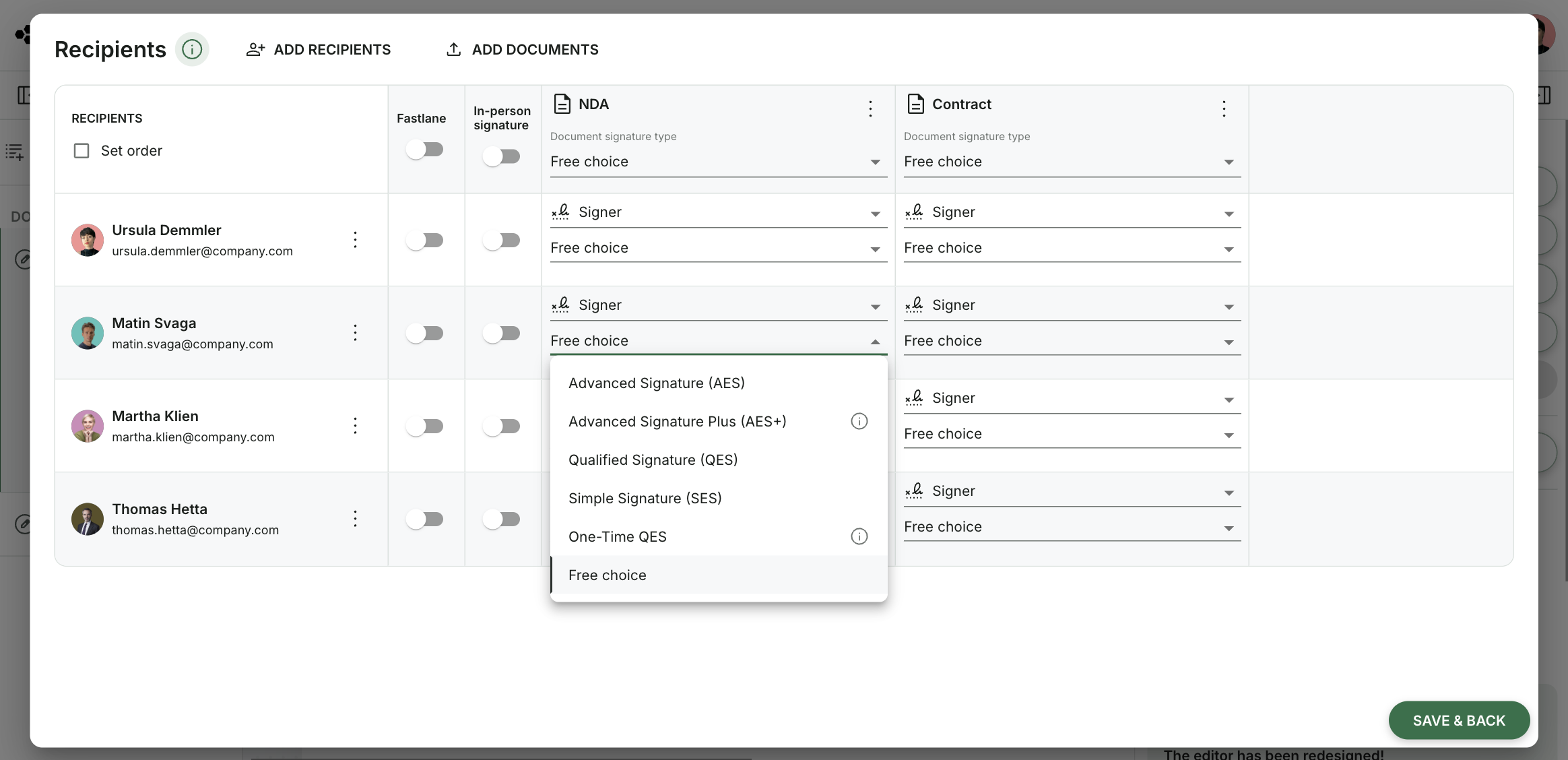This screenshot has width=1568, height=760.
Task: Click the Recipients info icon
Action: (192, 49)
